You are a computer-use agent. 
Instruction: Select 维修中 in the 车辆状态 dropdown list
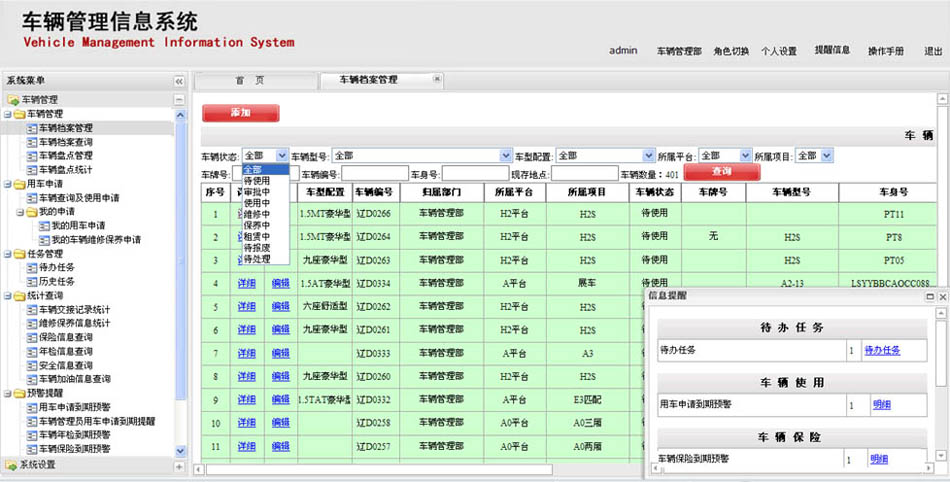pos(257,214)
